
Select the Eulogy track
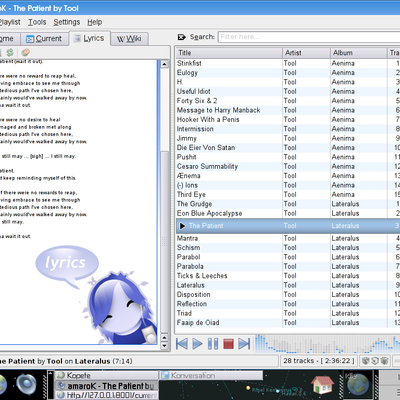click(187, 73)
